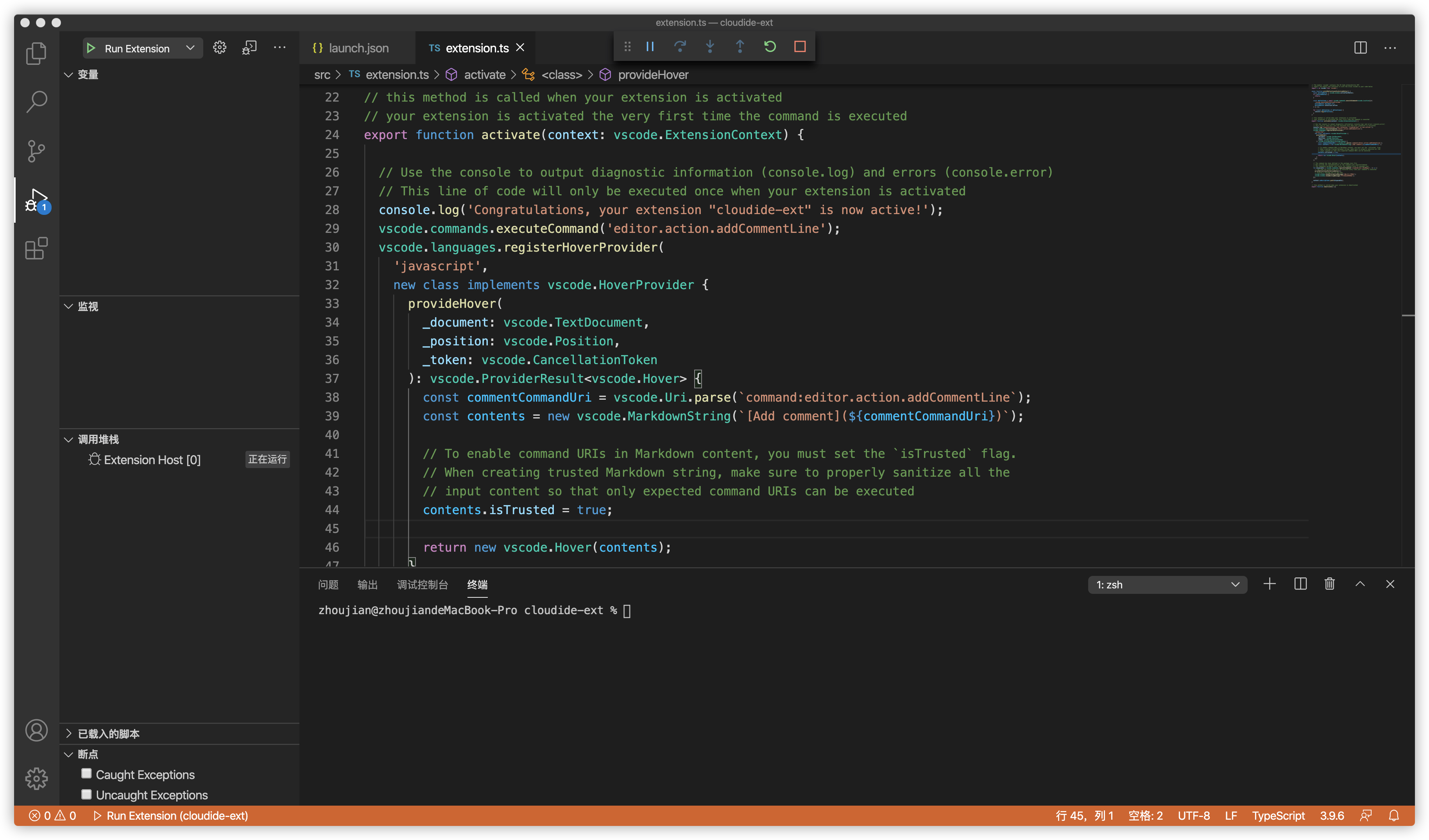Restart the debug session
The width and height of the screenshot is (1429, 840).
pyautogui.click(x=770, y=46)
